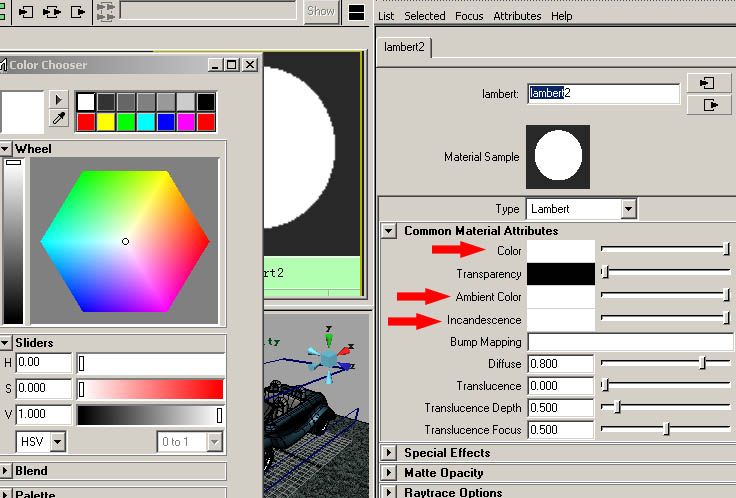Expand the Matte Opacity section
736x498 pixels.
(x=389, y=473)
